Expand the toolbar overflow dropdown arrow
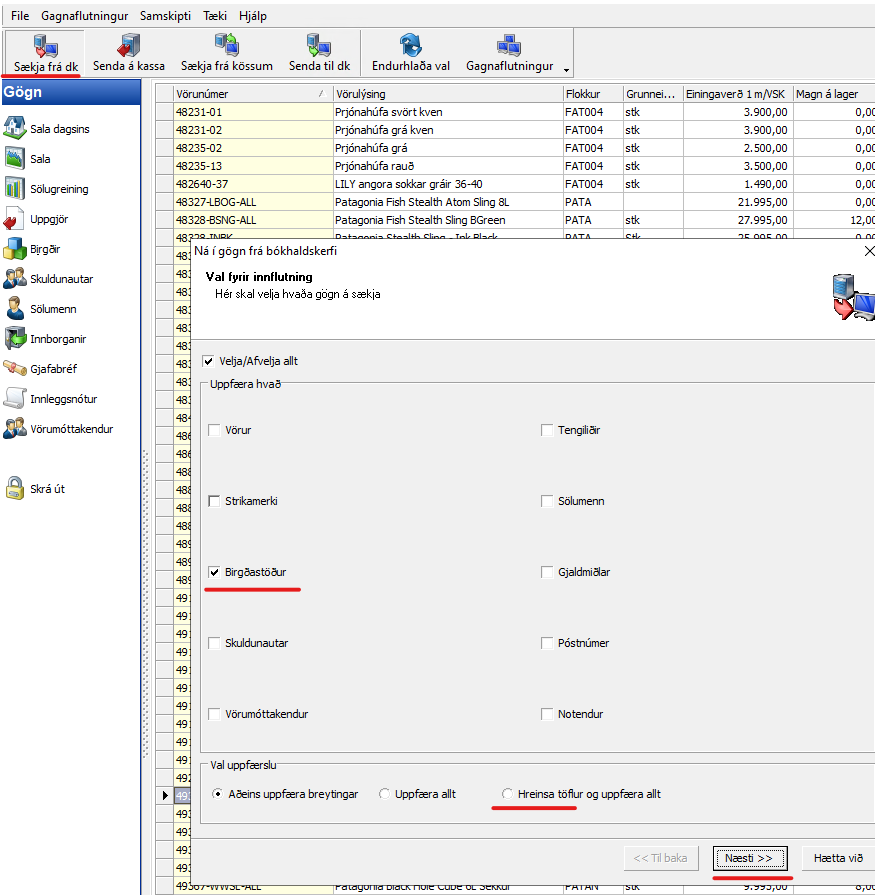The image size is (875, 895). [567, 70]
